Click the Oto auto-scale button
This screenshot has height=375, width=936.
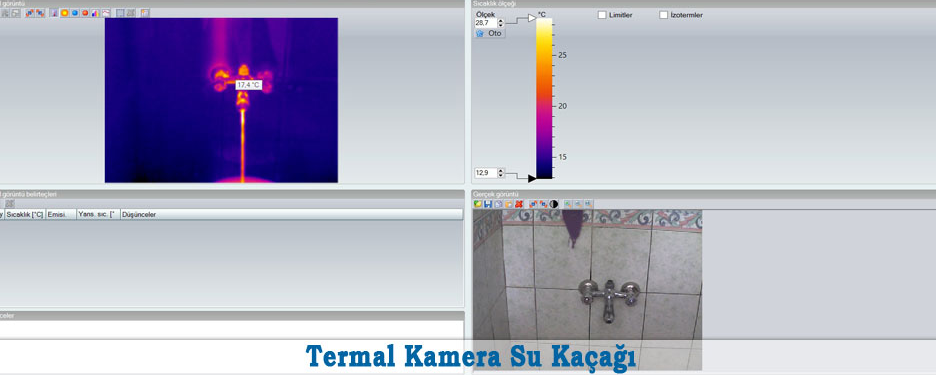[x=489, y=33]
